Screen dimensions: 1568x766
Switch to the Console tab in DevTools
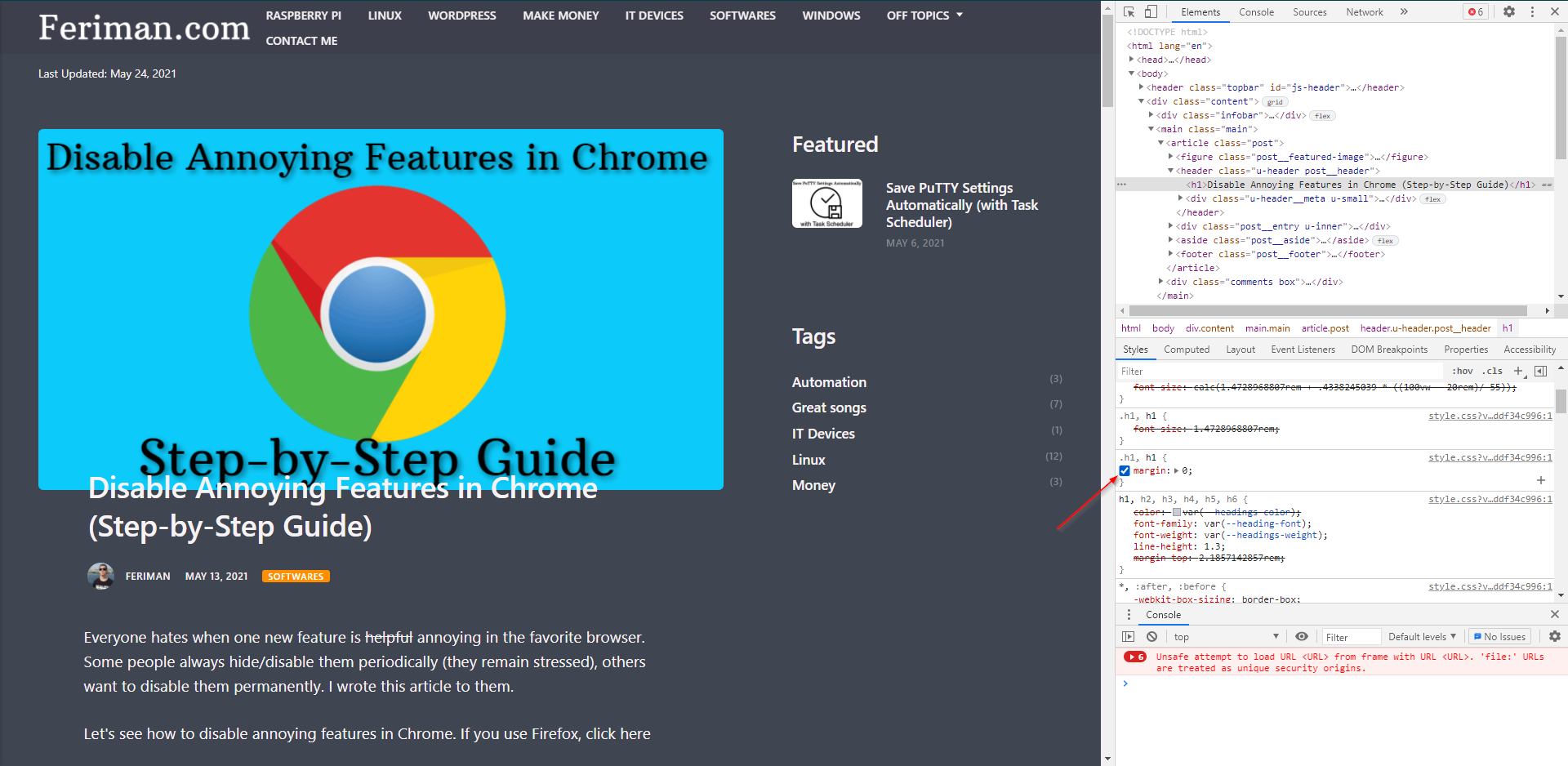[x=1256, y=12]
